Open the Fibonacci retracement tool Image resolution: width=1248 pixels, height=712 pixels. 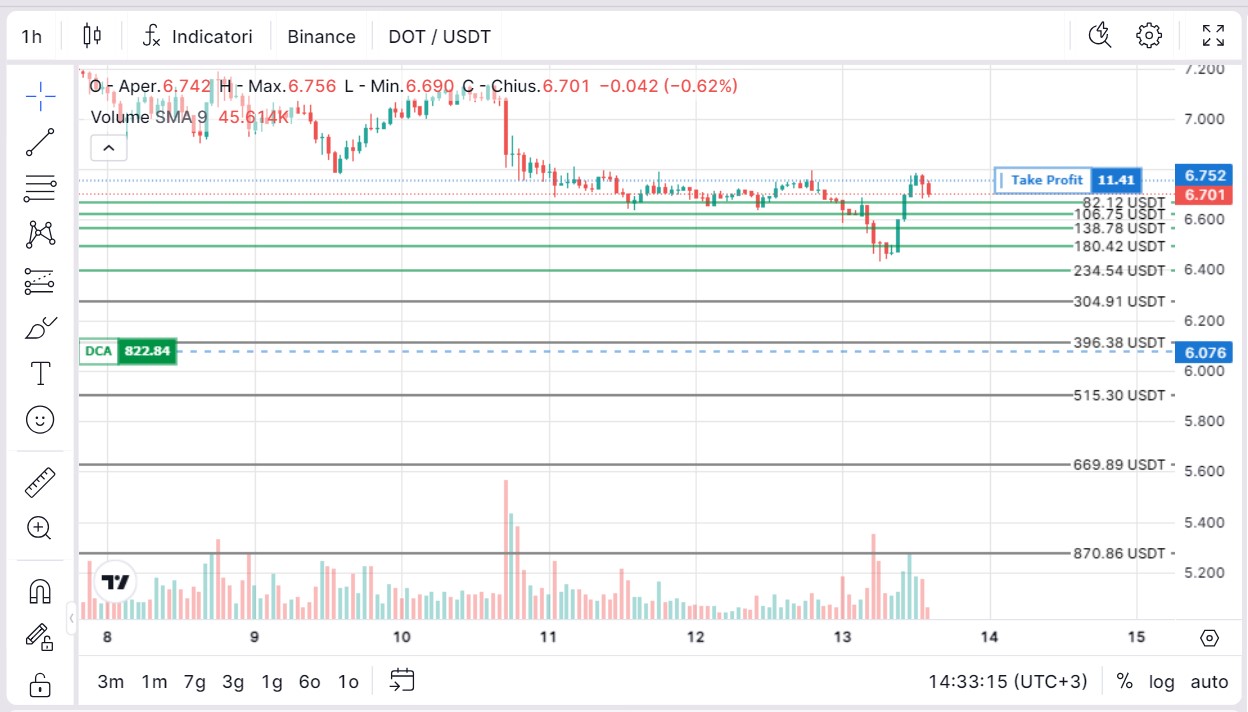pos(40,188)
